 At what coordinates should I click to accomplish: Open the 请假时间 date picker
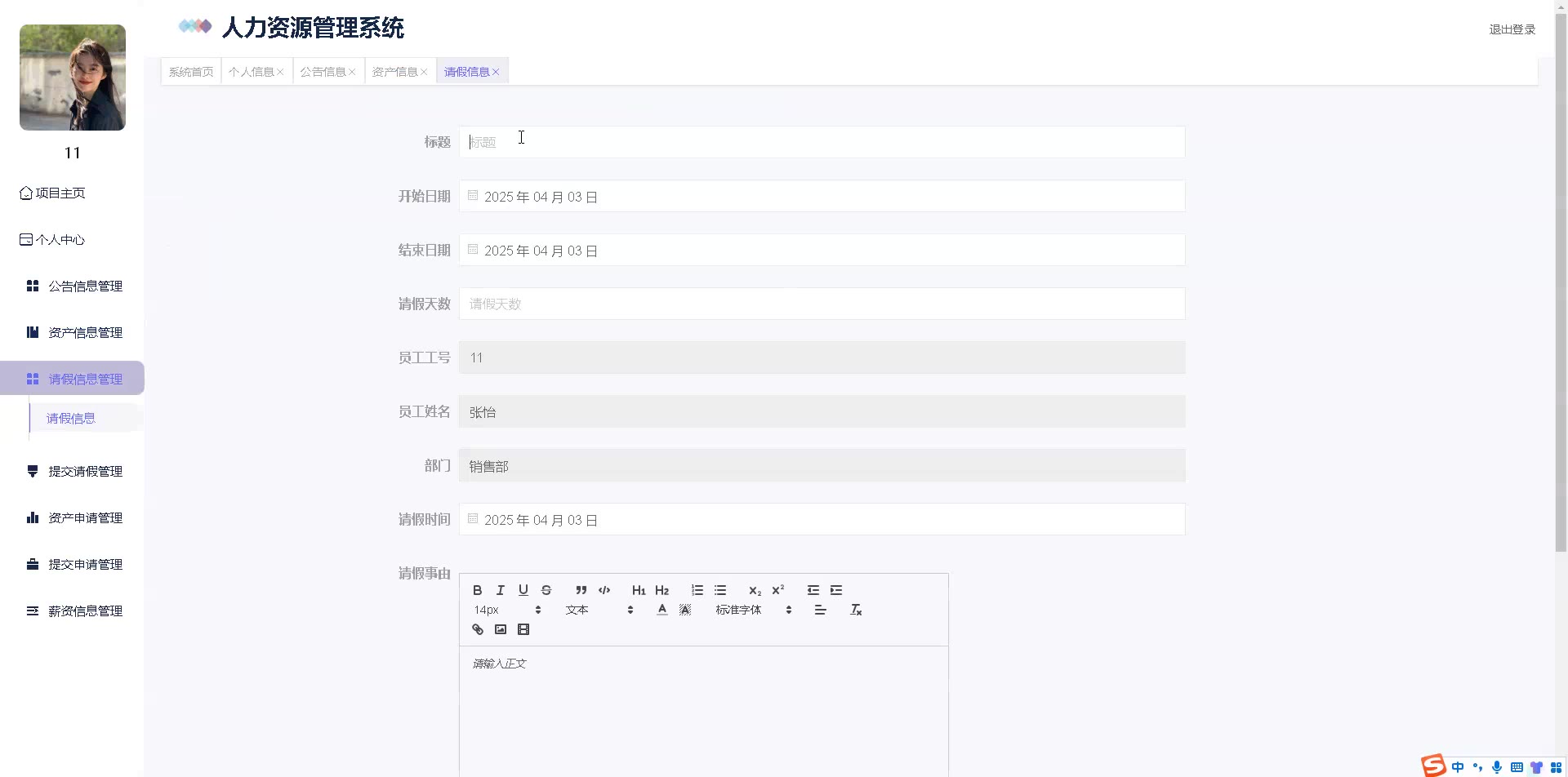(822, 520)
